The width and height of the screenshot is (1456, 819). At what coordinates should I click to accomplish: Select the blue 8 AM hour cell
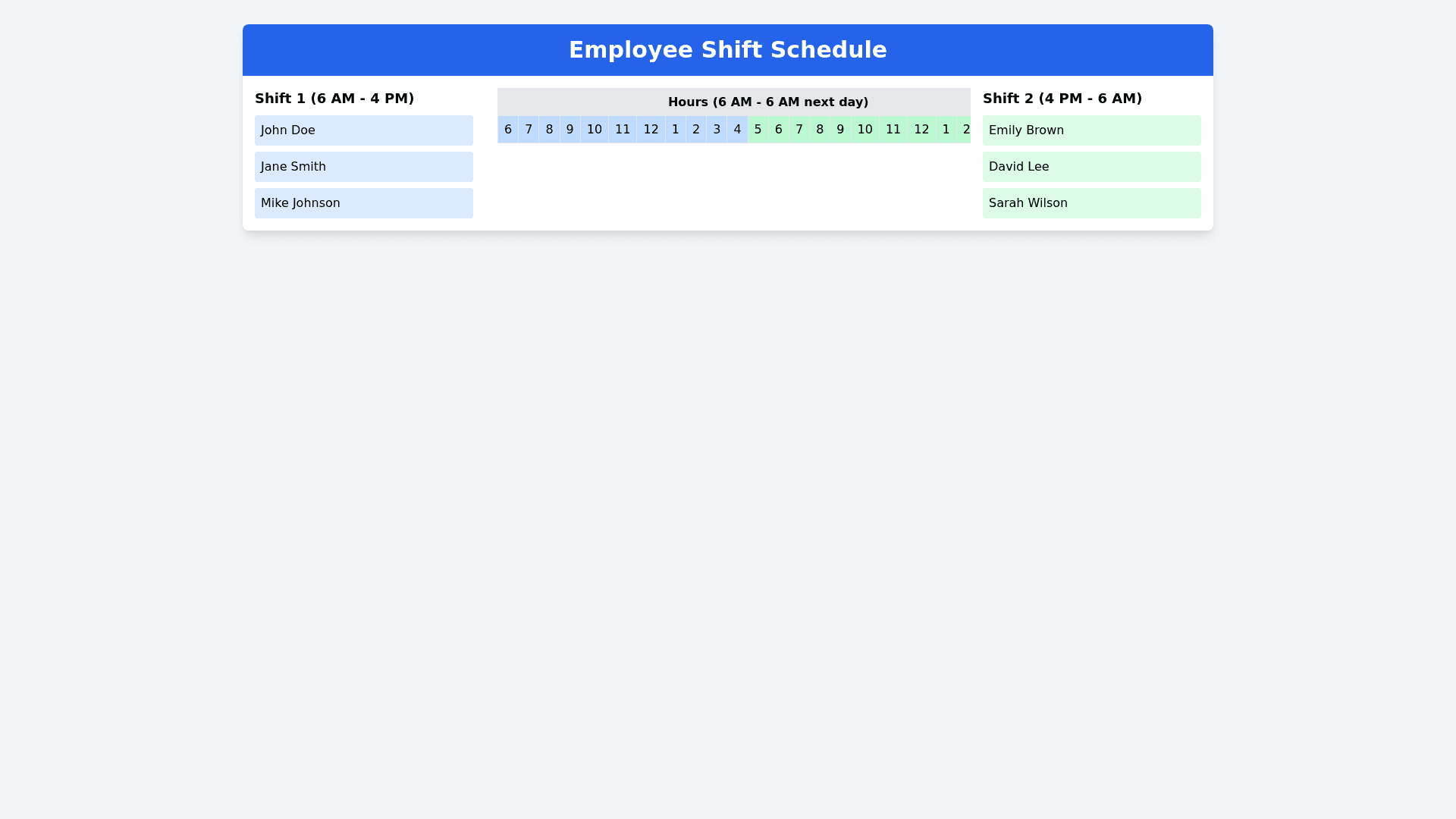coord(549,130)
